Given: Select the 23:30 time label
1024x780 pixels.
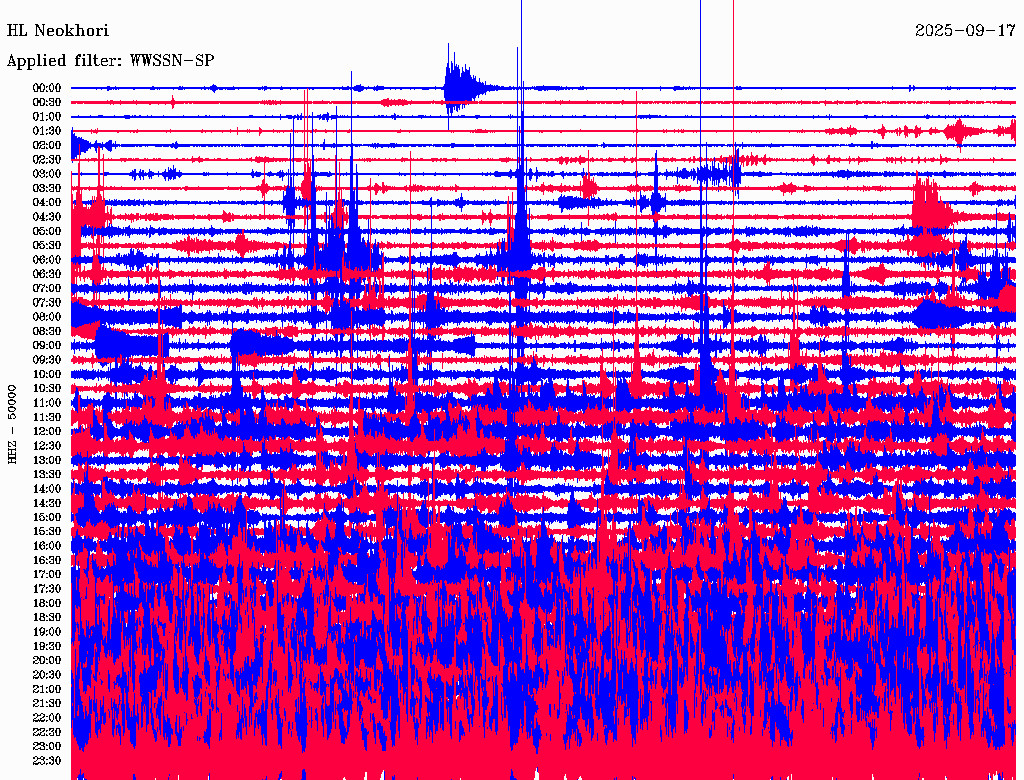Looking at the screenshot, I should (47, 761).
